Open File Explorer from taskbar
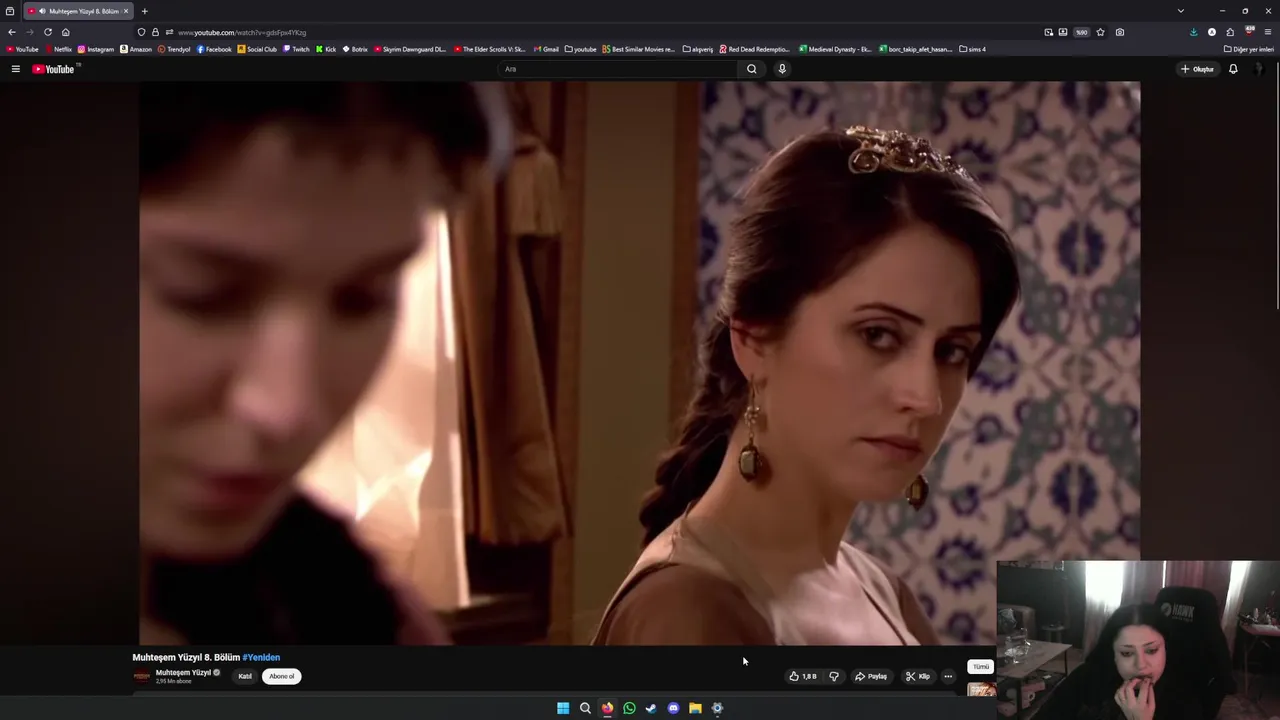Viewport: 1280px width, 720px height. coord(695,708)
